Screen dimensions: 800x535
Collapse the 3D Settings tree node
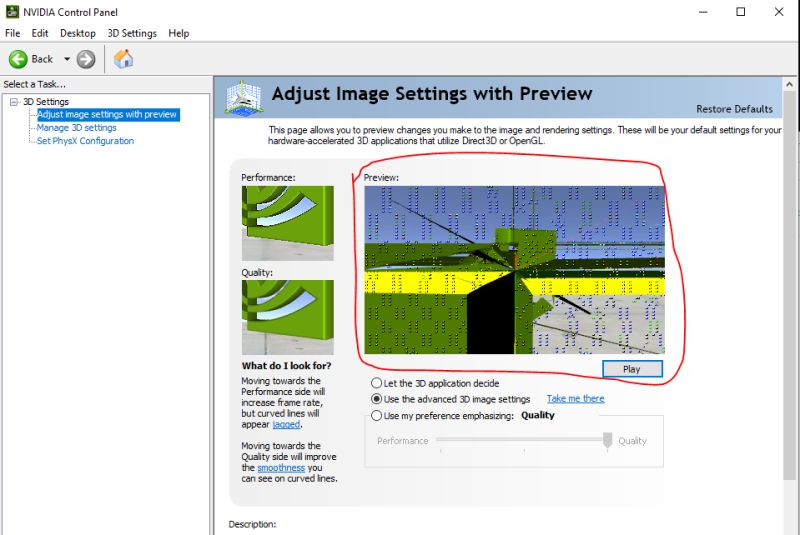pyautogui.click(x=14, y=102)
